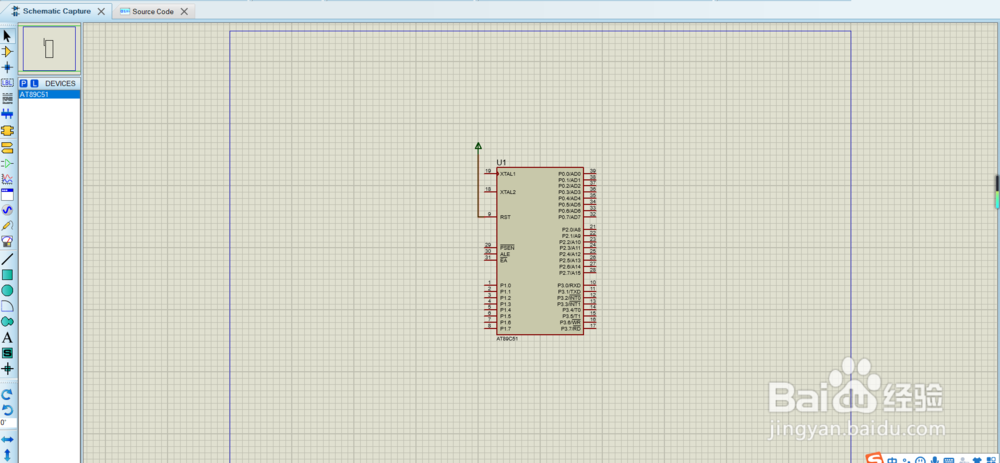Select the 2D Graphics Arc tool

(8, 306)
